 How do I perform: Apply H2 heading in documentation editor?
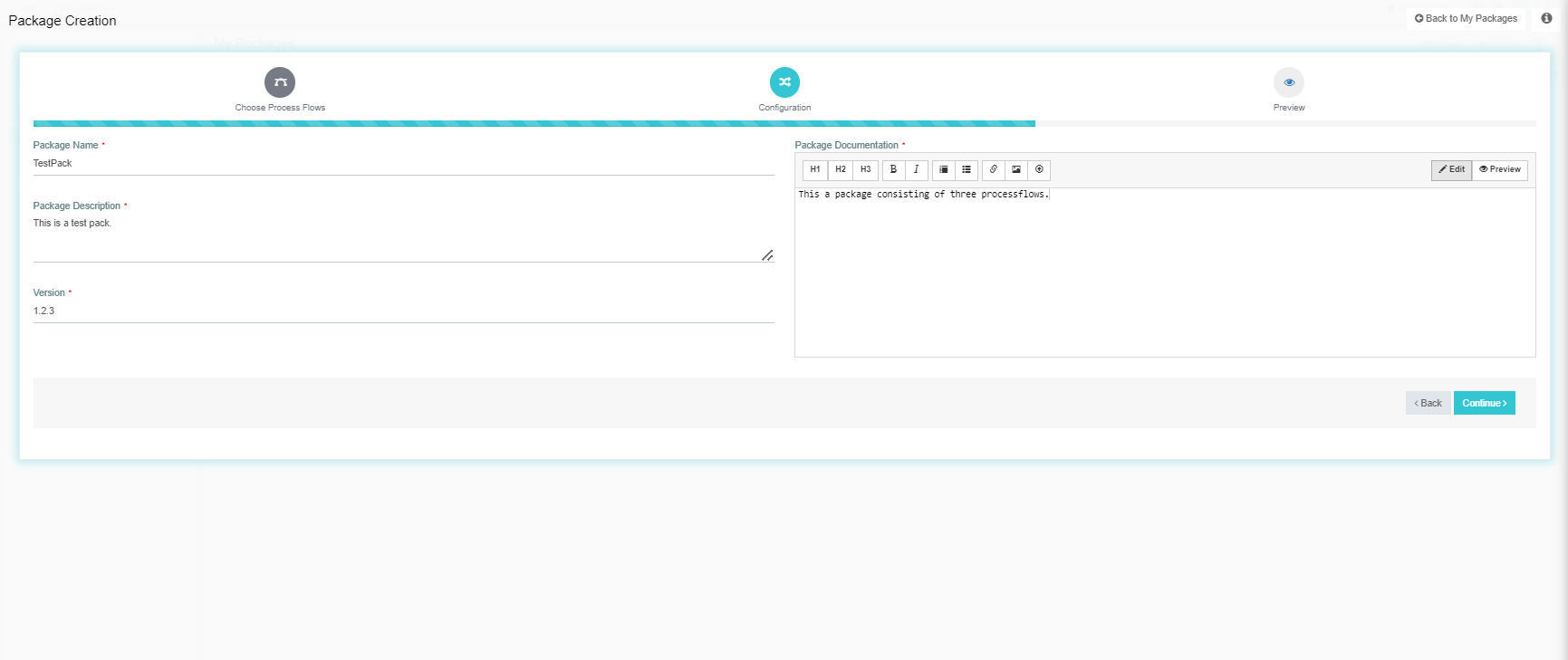pos(841,170)
